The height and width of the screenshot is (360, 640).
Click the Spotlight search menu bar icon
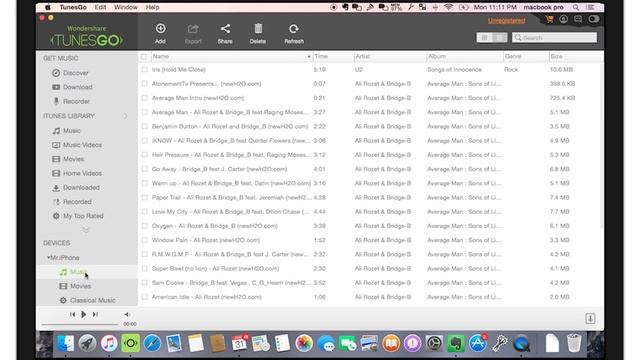pos(576,7)
